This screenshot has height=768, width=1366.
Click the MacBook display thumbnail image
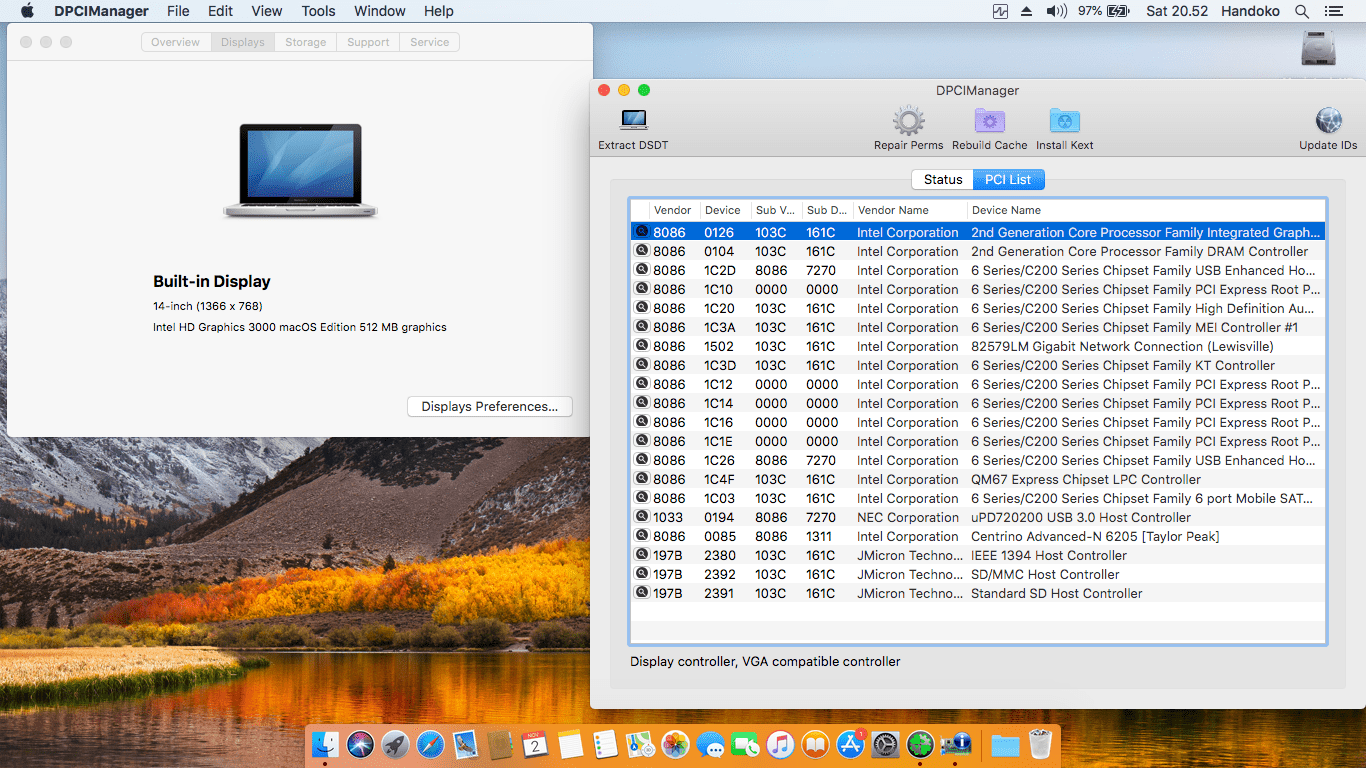300,170
